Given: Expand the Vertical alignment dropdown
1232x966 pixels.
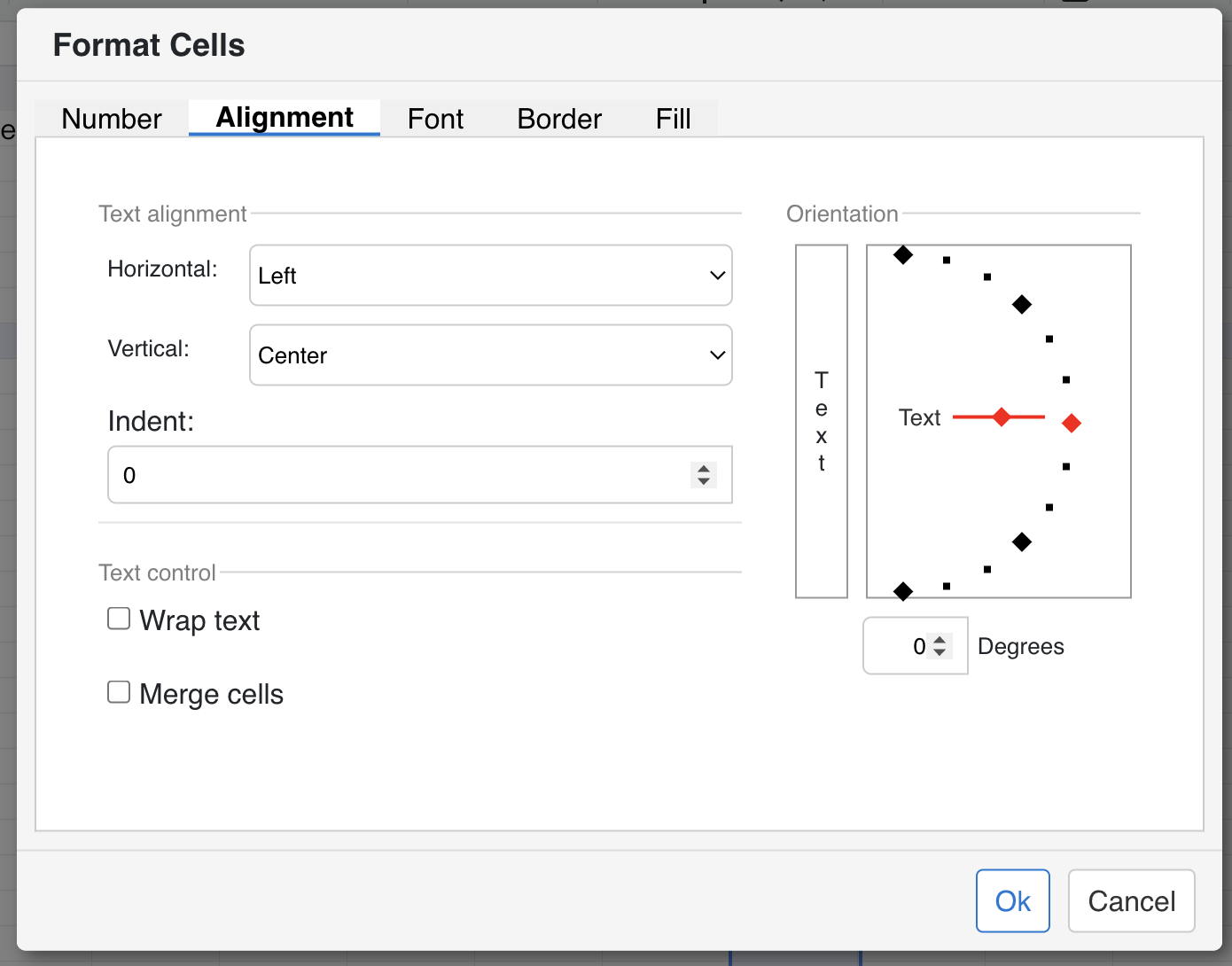Looking at the screenshot, I should 490,355.
